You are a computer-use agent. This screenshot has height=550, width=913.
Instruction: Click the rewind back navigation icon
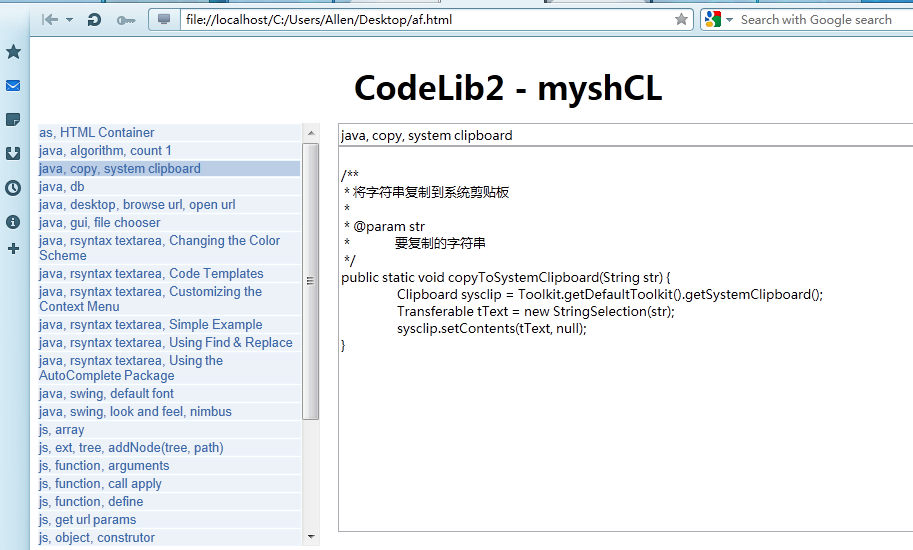tap(50, 20)
